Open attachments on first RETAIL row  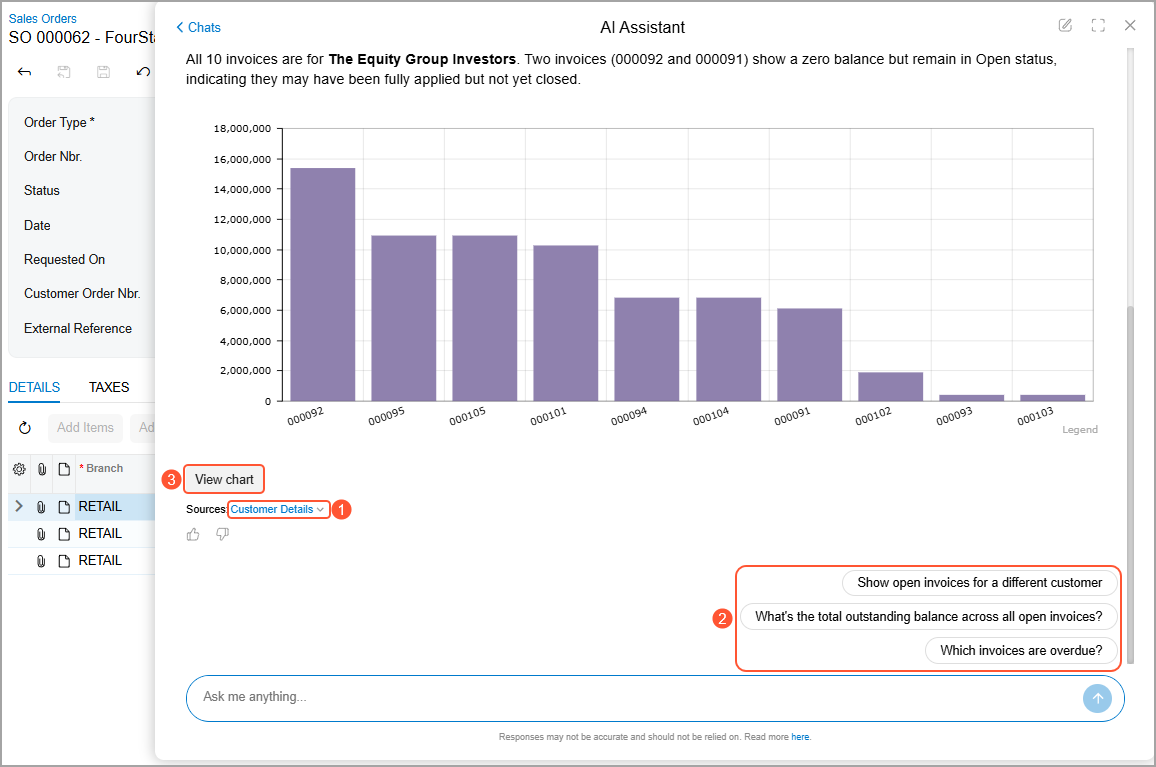(41, 507)
